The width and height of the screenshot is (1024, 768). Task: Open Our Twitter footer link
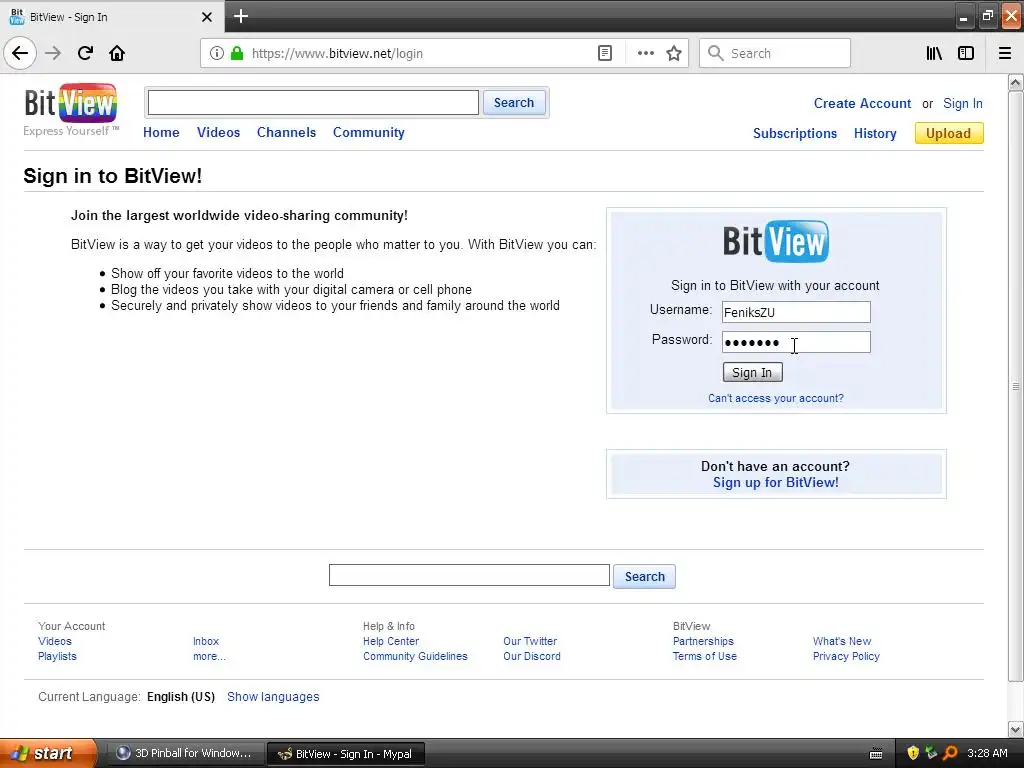pos(530,641)
